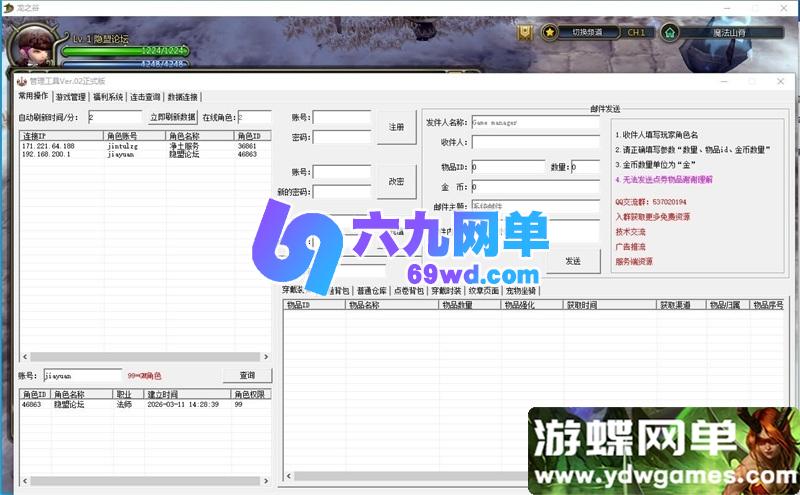This screenshot has height=495, width=800.
Task: Click the 物品ID item ID field
Action: pos(508,167)
